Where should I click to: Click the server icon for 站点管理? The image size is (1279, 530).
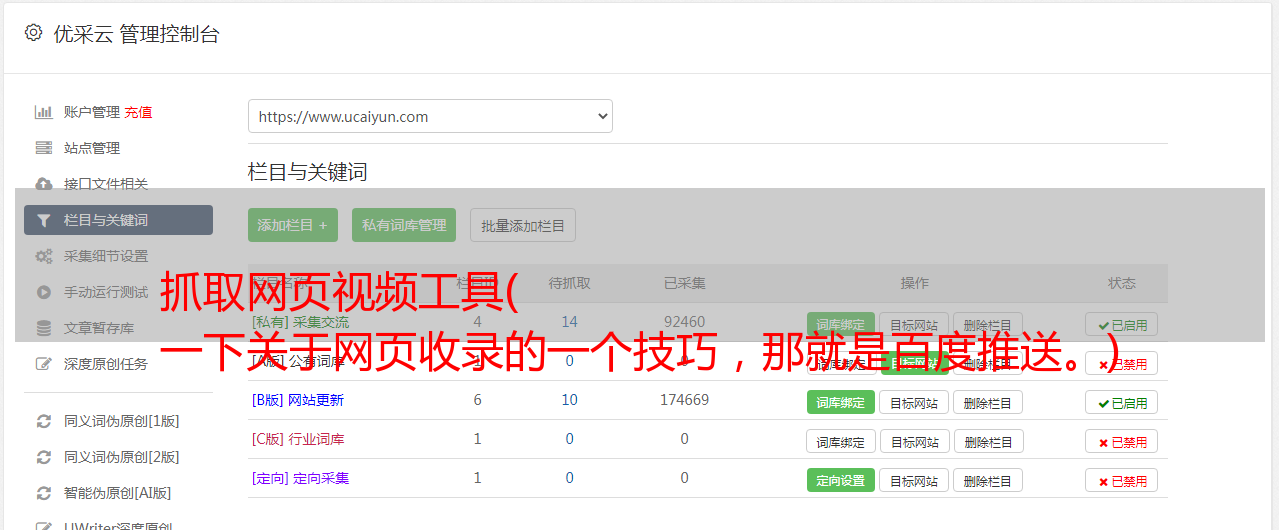pyautogui.click(x=44, y=148)
